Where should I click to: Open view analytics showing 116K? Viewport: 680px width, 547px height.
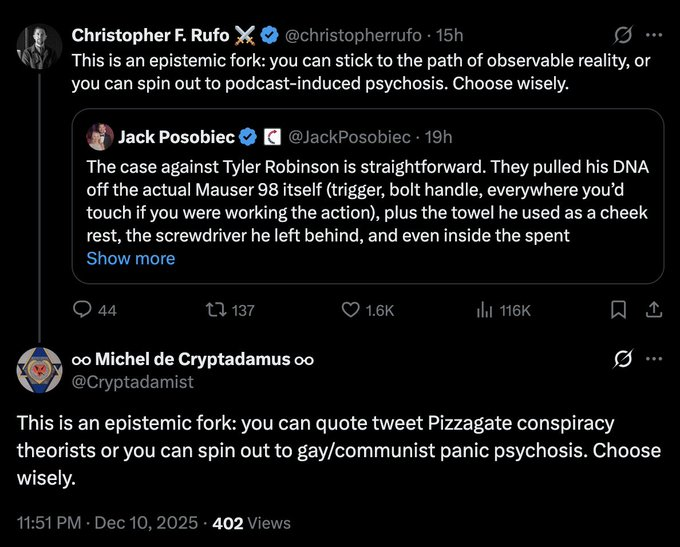point(482,311)
